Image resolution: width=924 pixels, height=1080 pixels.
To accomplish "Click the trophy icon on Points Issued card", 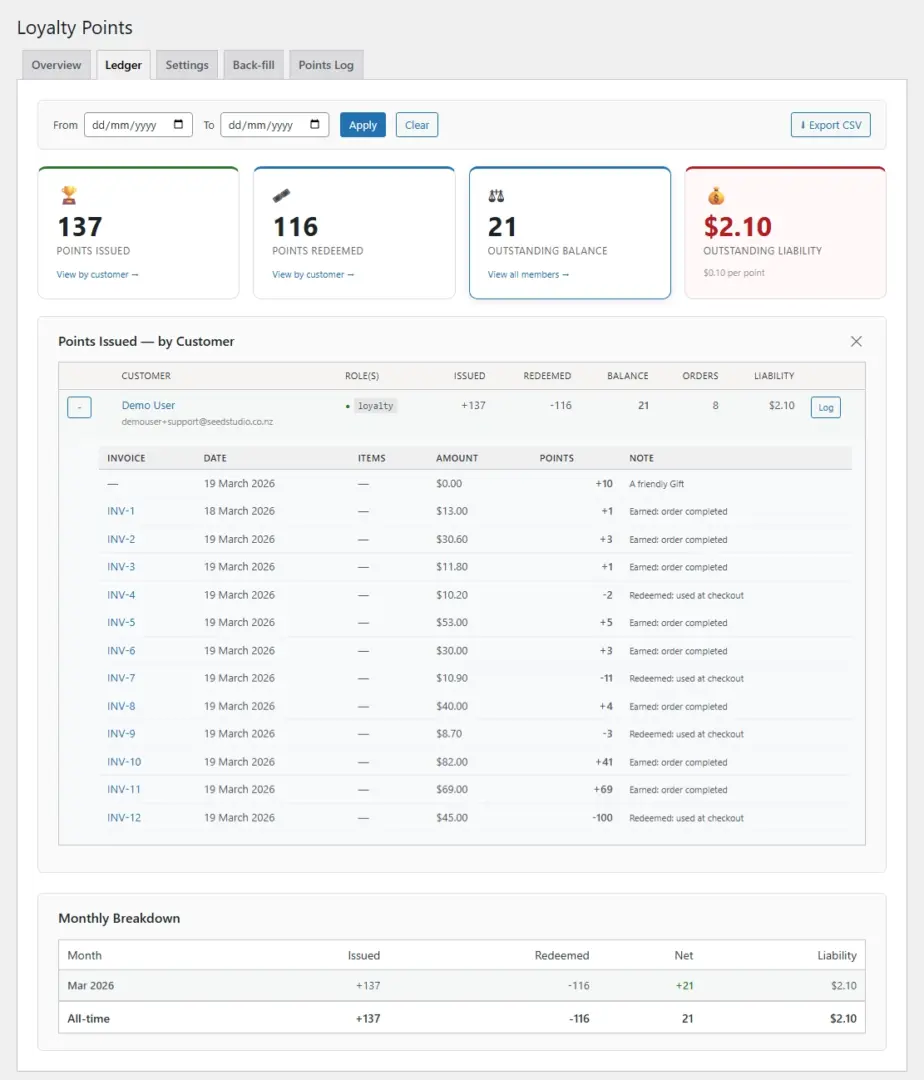I will click(68, 196).
